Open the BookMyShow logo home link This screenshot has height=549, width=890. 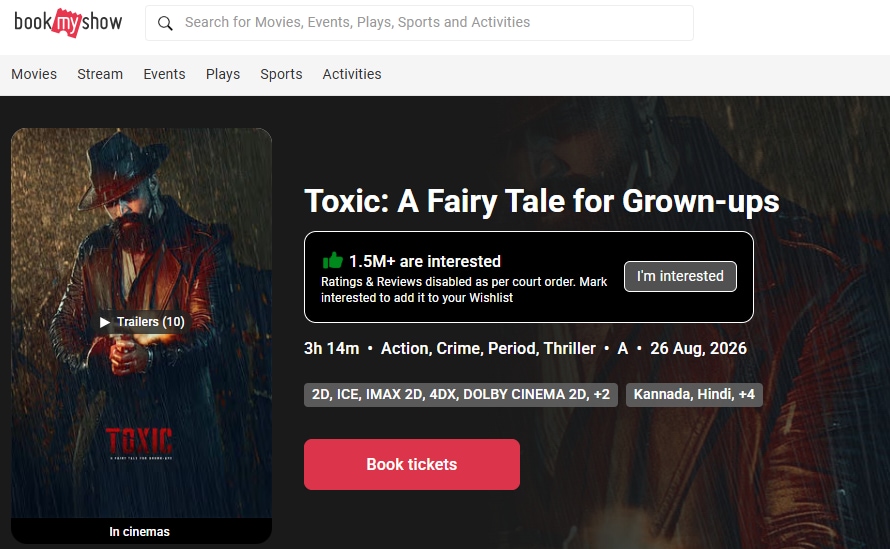click(68, 23)
